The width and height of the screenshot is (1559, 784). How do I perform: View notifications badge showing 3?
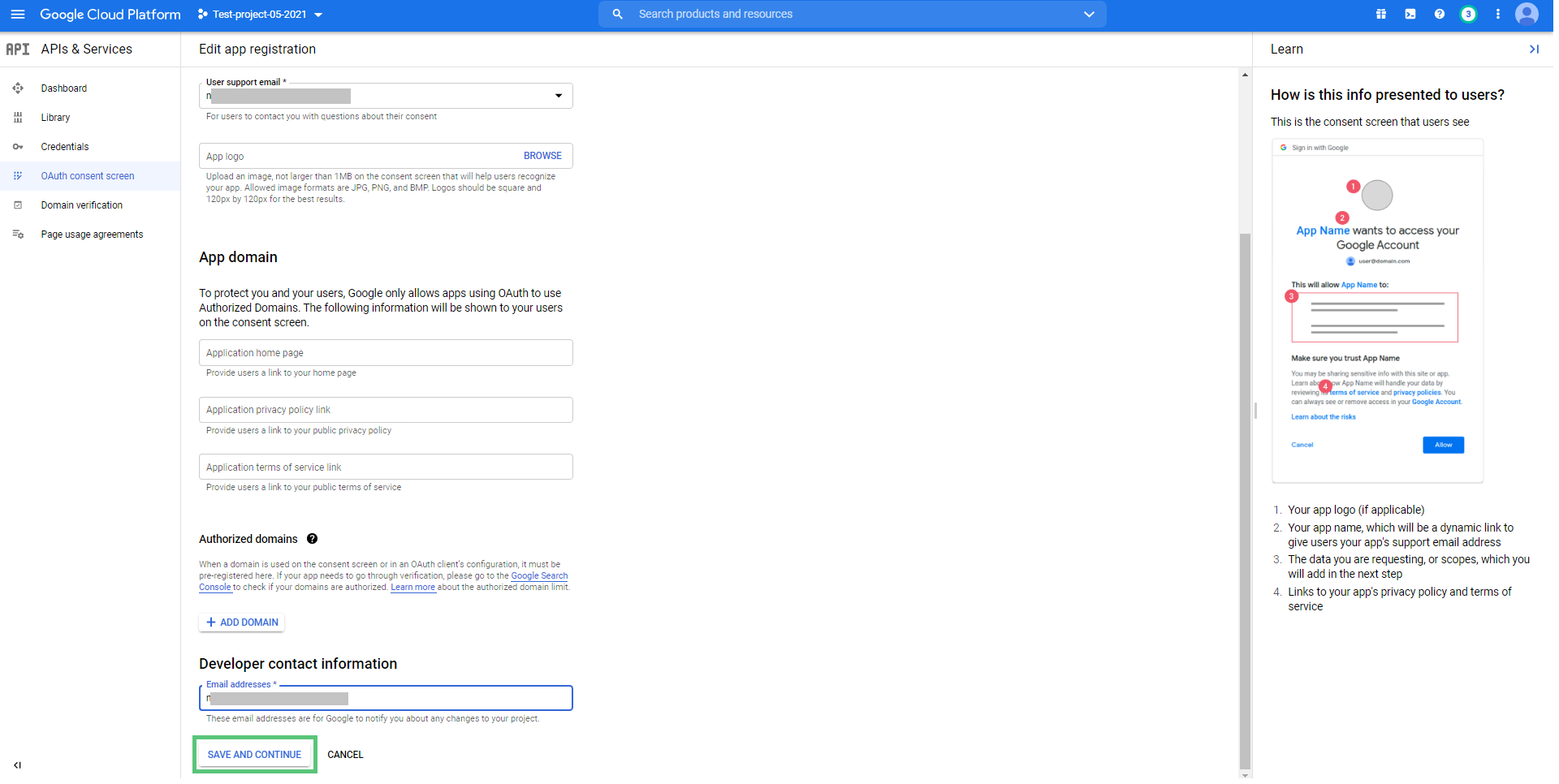tap(1468, 15)
